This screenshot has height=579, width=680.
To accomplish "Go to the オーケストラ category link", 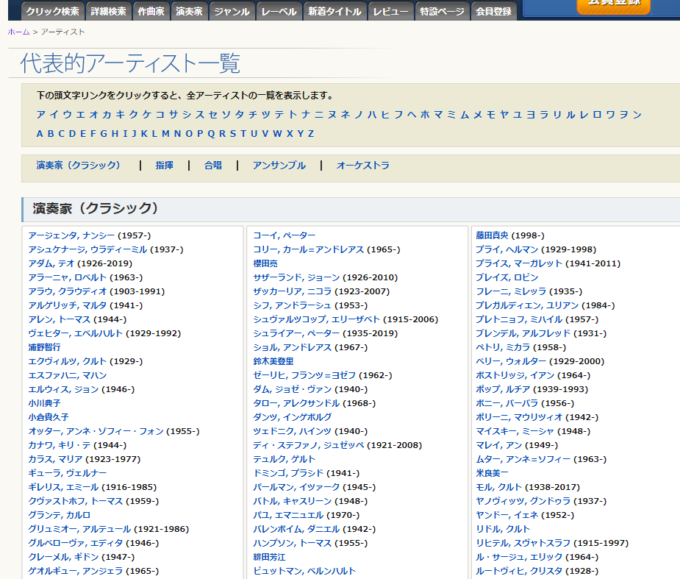I will (x=362, y=165).
